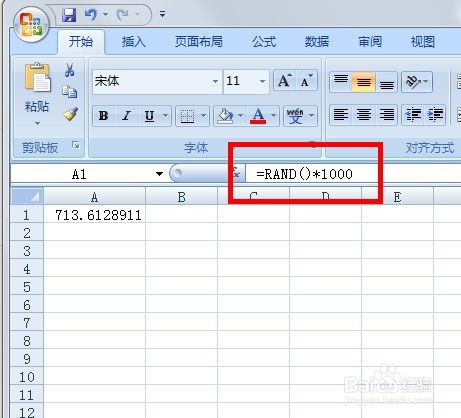Select row 1 header
Viewport: 461px width, 418px height.
coord(27,215)
